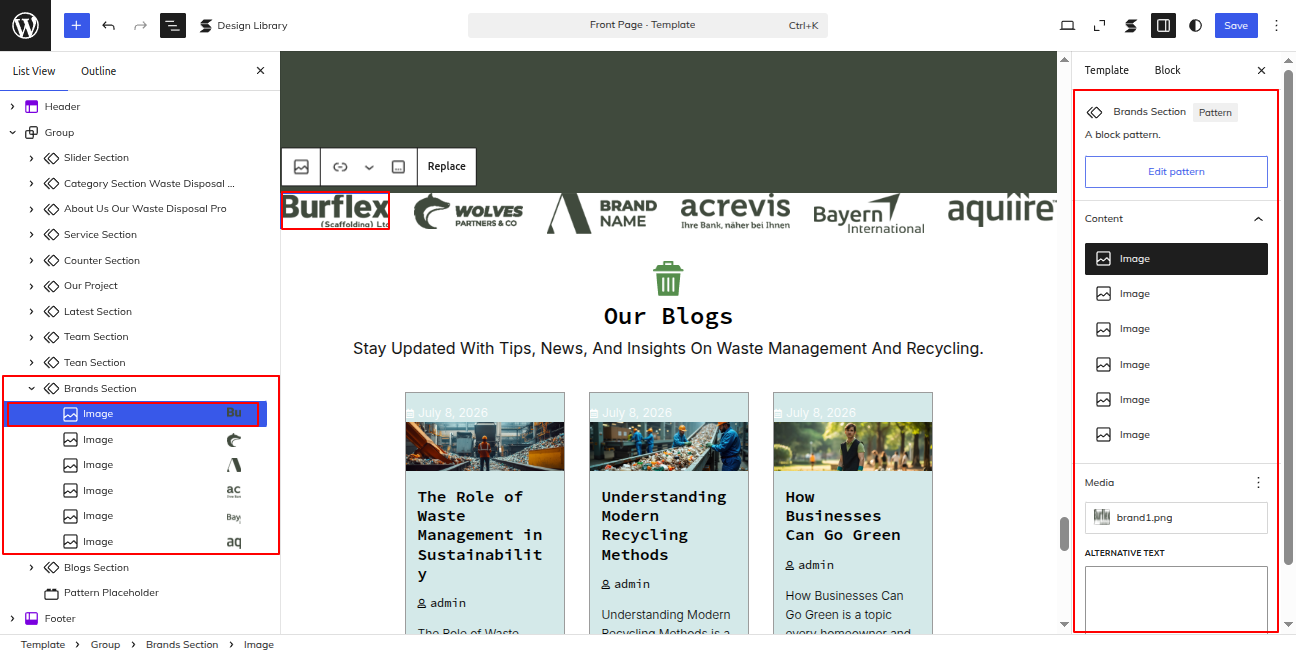Switch to the Outline tab
Image resolution: width=1296 pixels, height=654 pixels.
coord(99,71)
